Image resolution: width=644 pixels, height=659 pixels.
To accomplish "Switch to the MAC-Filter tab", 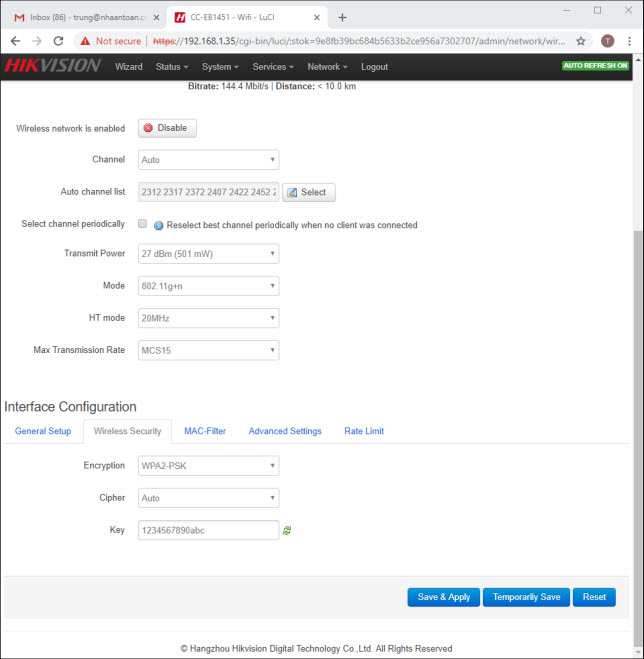I will [205, 431].
